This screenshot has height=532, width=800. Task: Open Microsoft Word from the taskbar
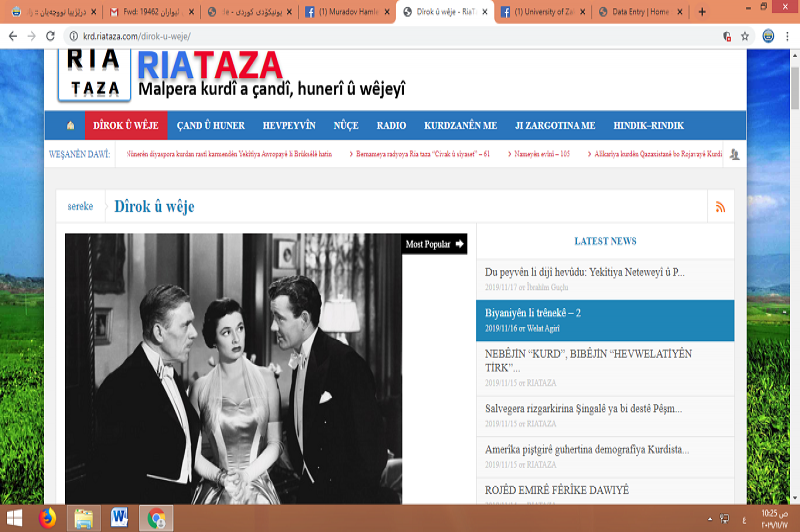pos(120,517)
